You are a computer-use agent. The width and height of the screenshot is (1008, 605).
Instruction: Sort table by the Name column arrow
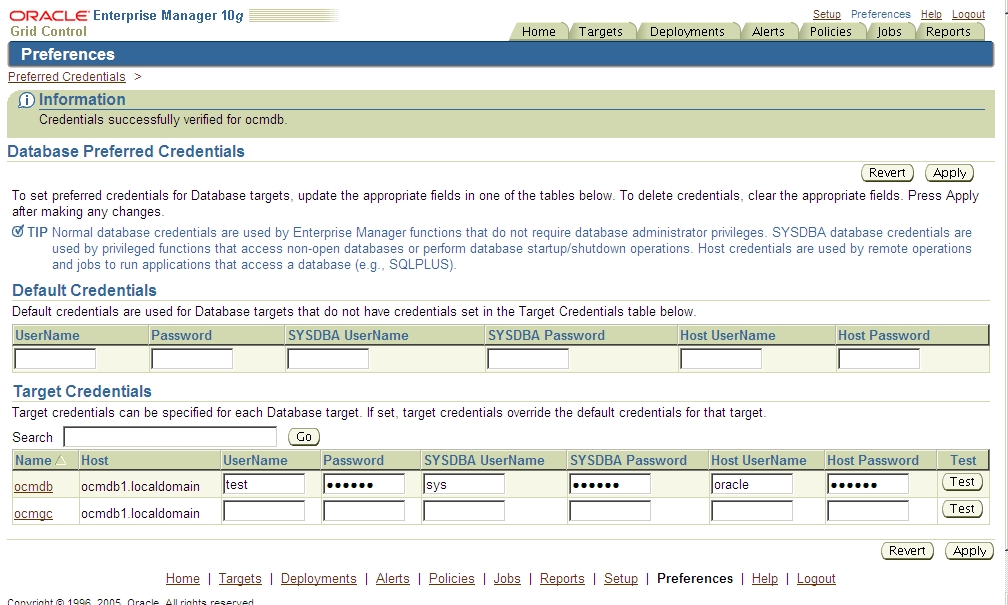(60, 460)
